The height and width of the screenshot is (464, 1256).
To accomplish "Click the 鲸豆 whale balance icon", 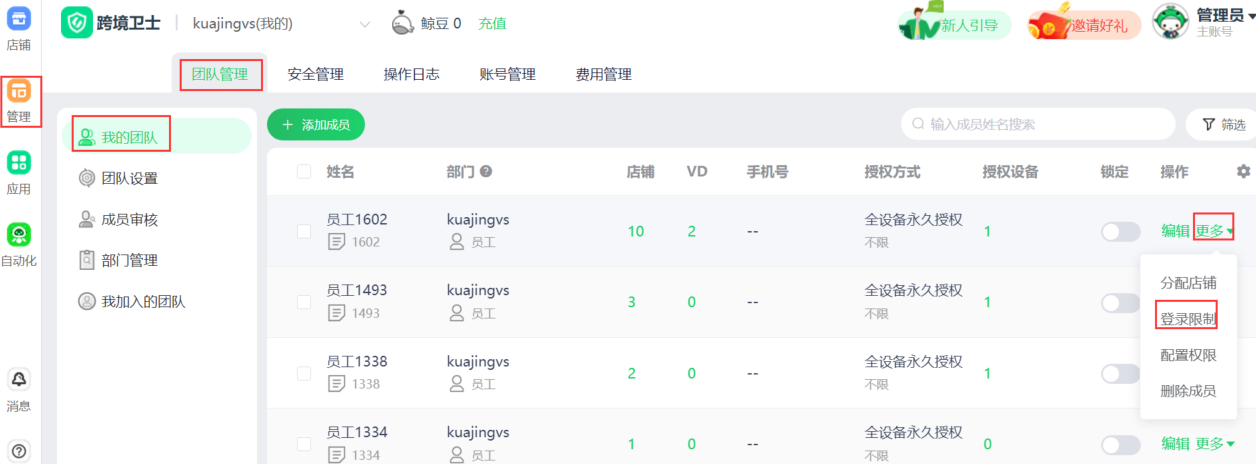I will tap(402, 23).
